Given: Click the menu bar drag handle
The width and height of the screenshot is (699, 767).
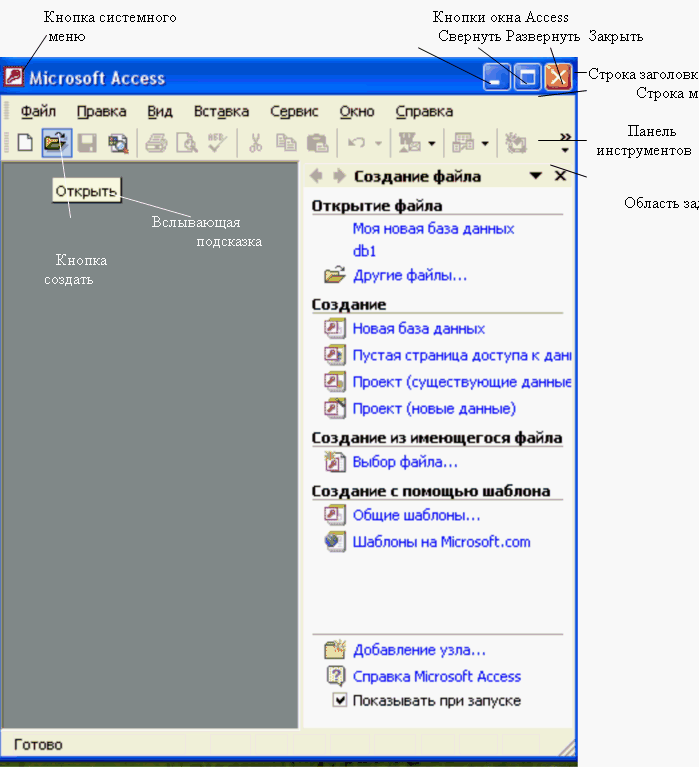Looking at the screenshot, I should (x=6, y=110).
